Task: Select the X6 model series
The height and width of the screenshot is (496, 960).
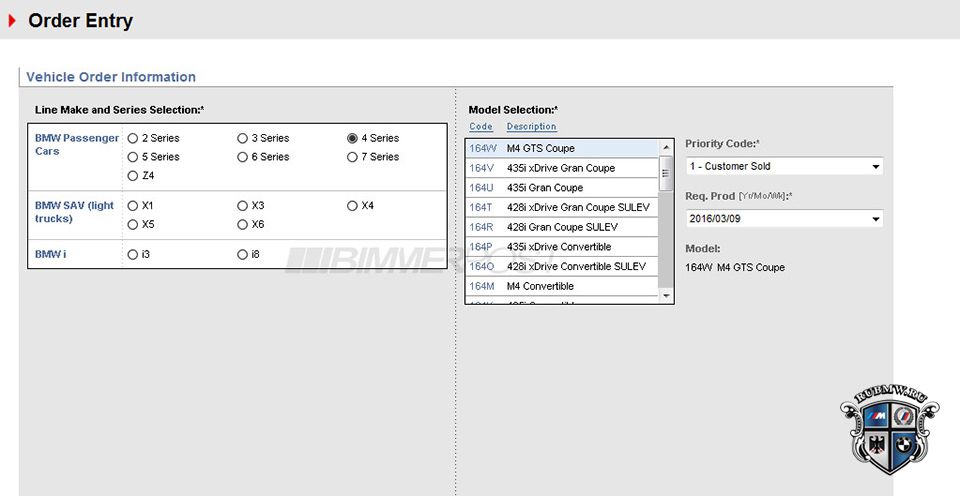Action: (x=242, y=225)
